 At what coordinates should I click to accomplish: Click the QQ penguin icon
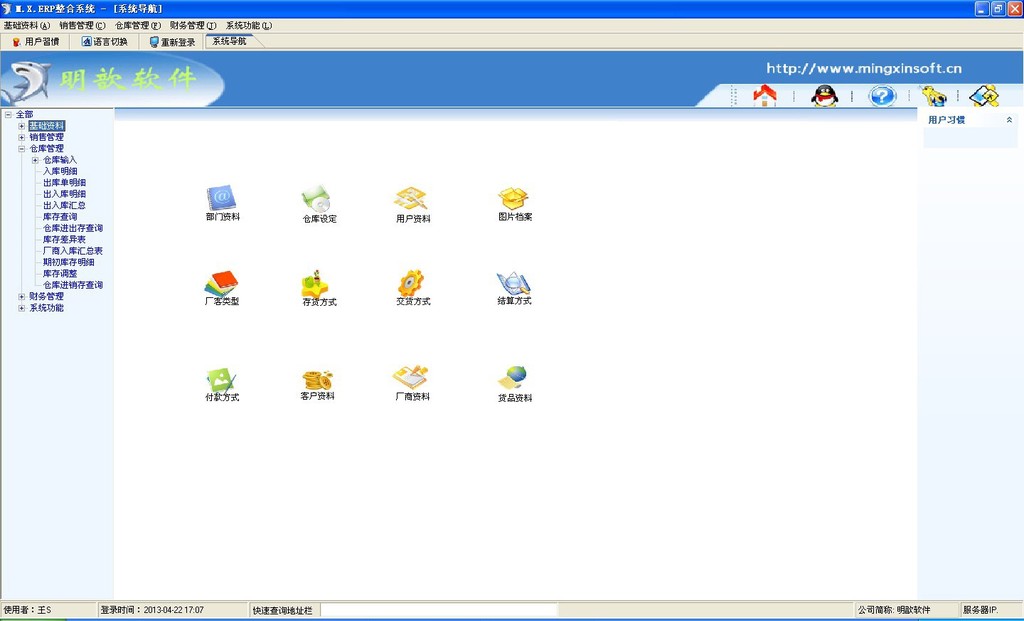coord(824,96)
